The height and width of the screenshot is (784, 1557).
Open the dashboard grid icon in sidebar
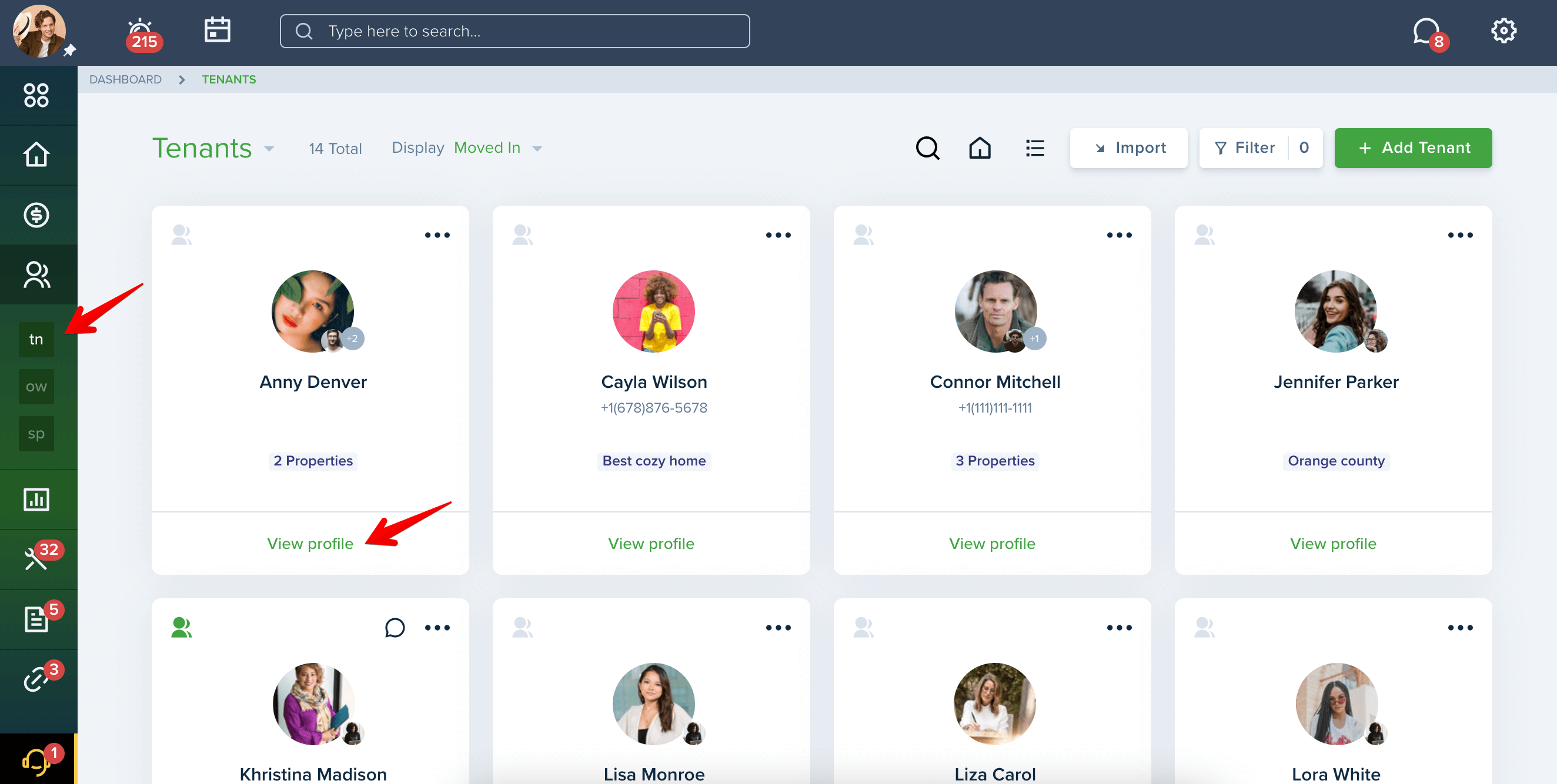pyautogui.click(x=36, y=95)
